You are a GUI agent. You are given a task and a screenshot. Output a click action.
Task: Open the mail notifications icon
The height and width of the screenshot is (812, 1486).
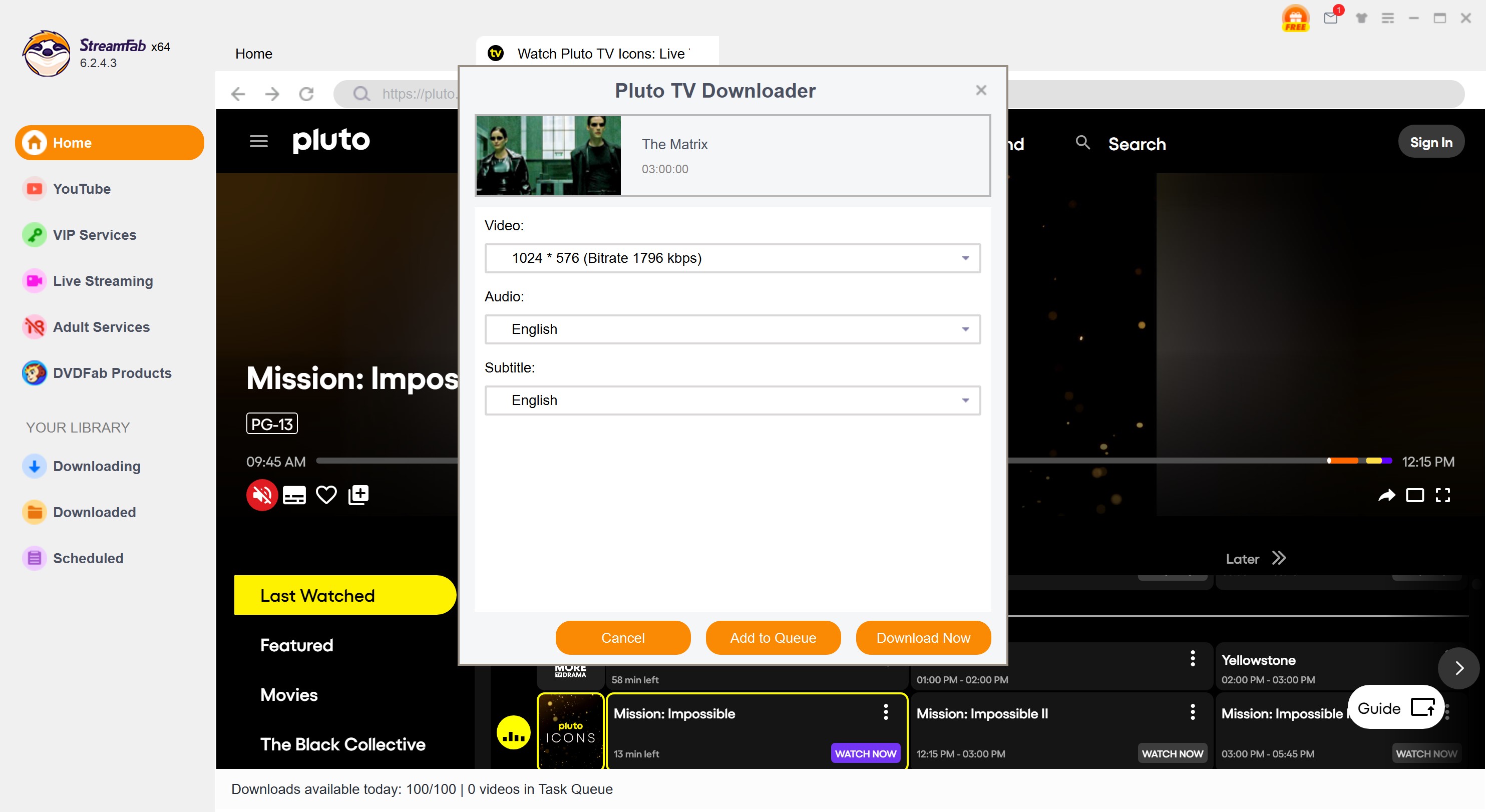pyautogui.click(x=1331, y=18)
